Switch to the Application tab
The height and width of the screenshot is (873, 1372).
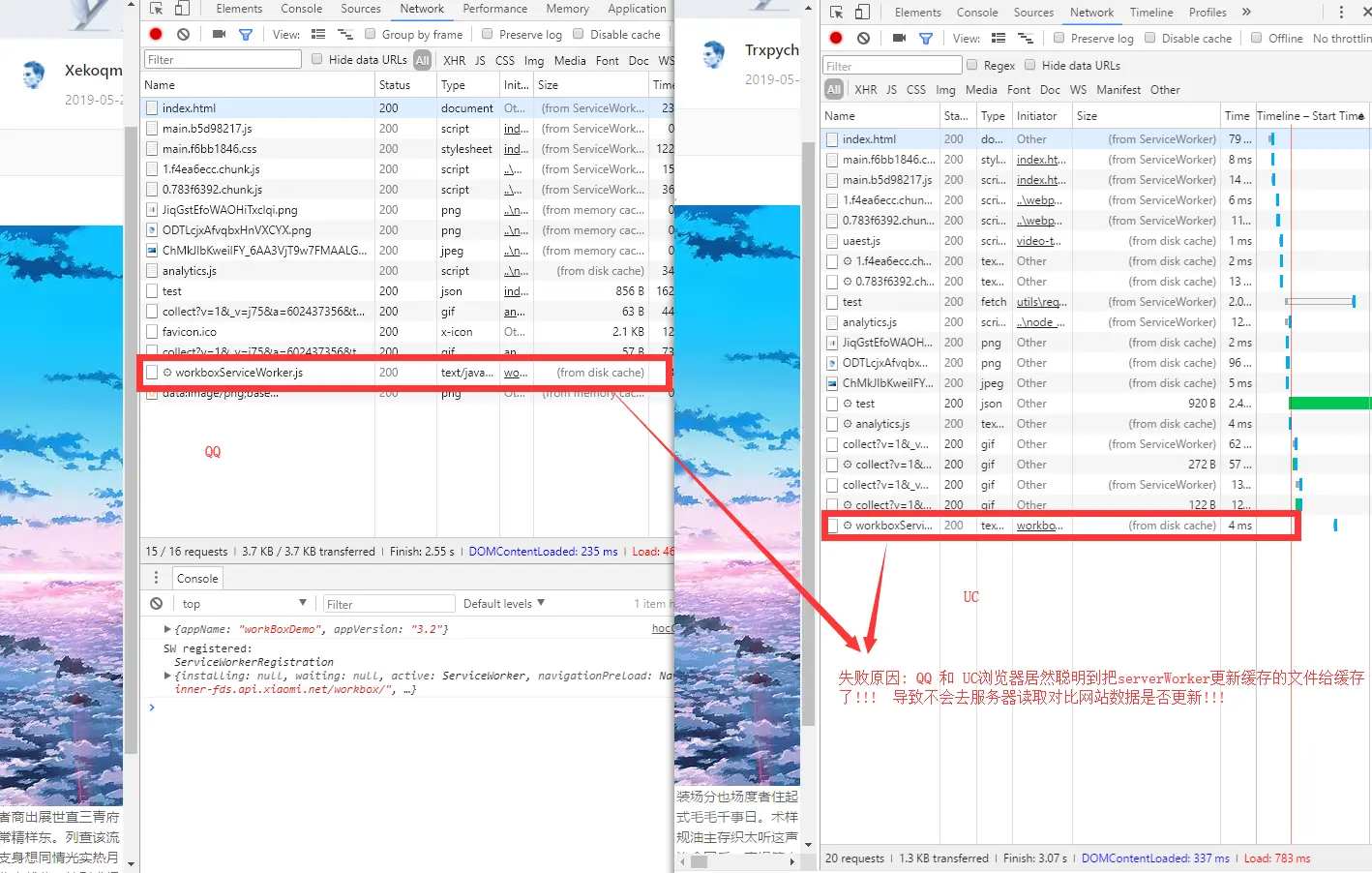tap(637, 9)
